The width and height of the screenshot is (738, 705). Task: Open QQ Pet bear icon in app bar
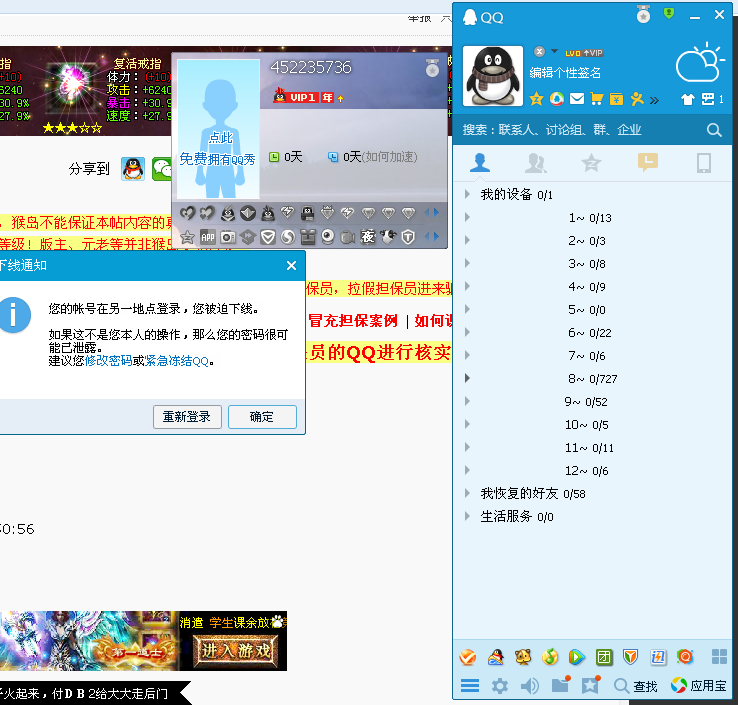click(x=523, y=657)
